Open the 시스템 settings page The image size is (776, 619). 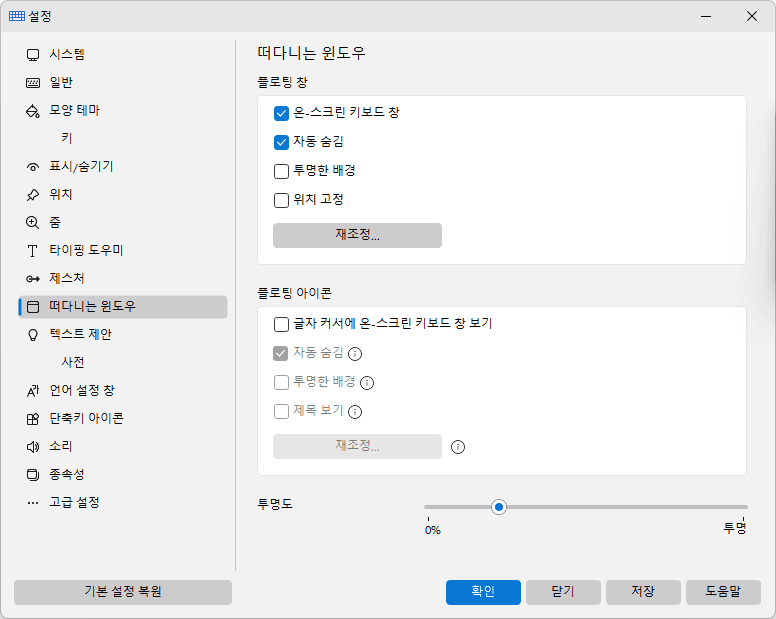pos(123,54)
